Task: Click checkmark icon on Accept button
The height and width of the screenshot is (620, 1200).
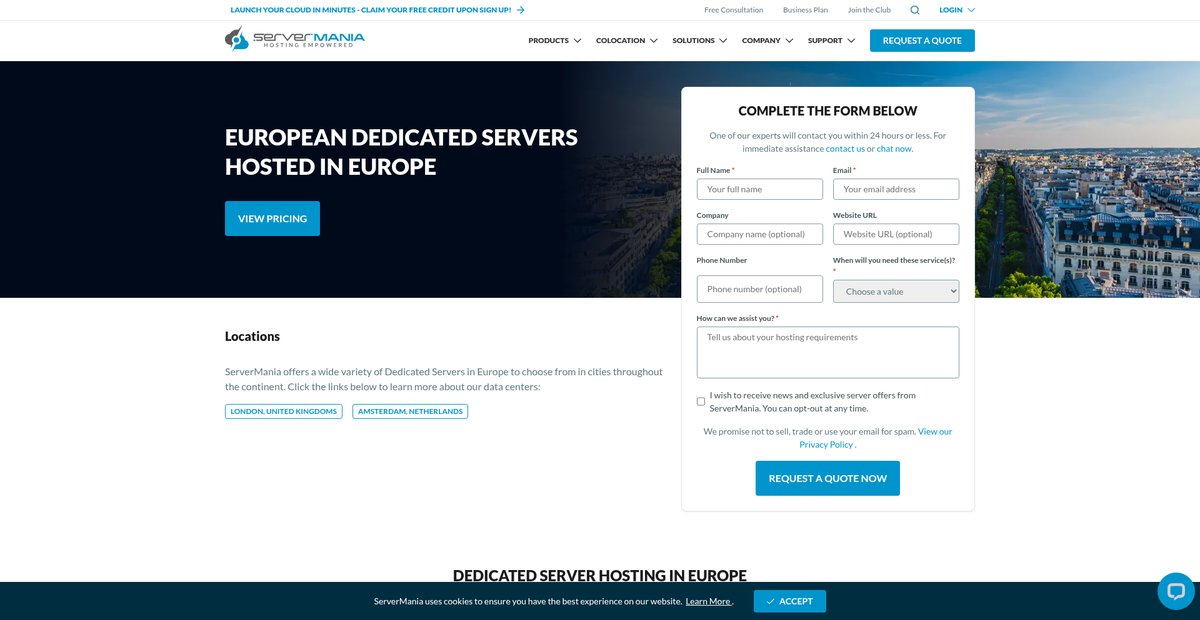Action: [x=771, y=601]
